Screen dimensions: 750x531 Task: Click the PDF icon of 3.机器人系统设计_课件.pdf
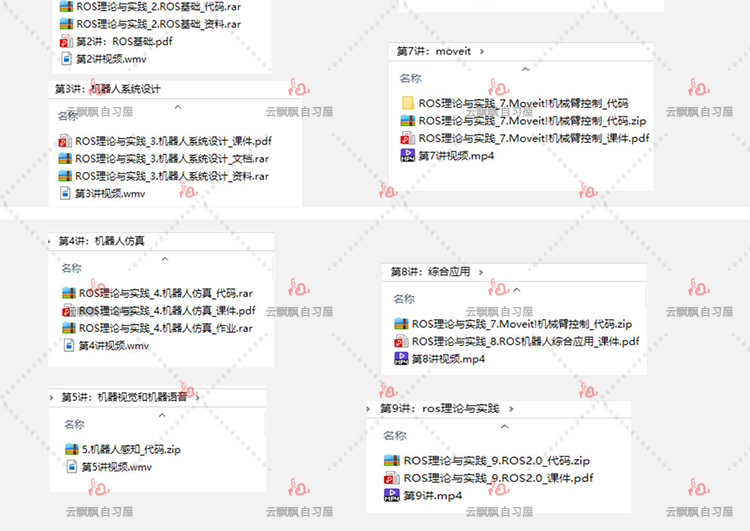[x=65, y=141]
